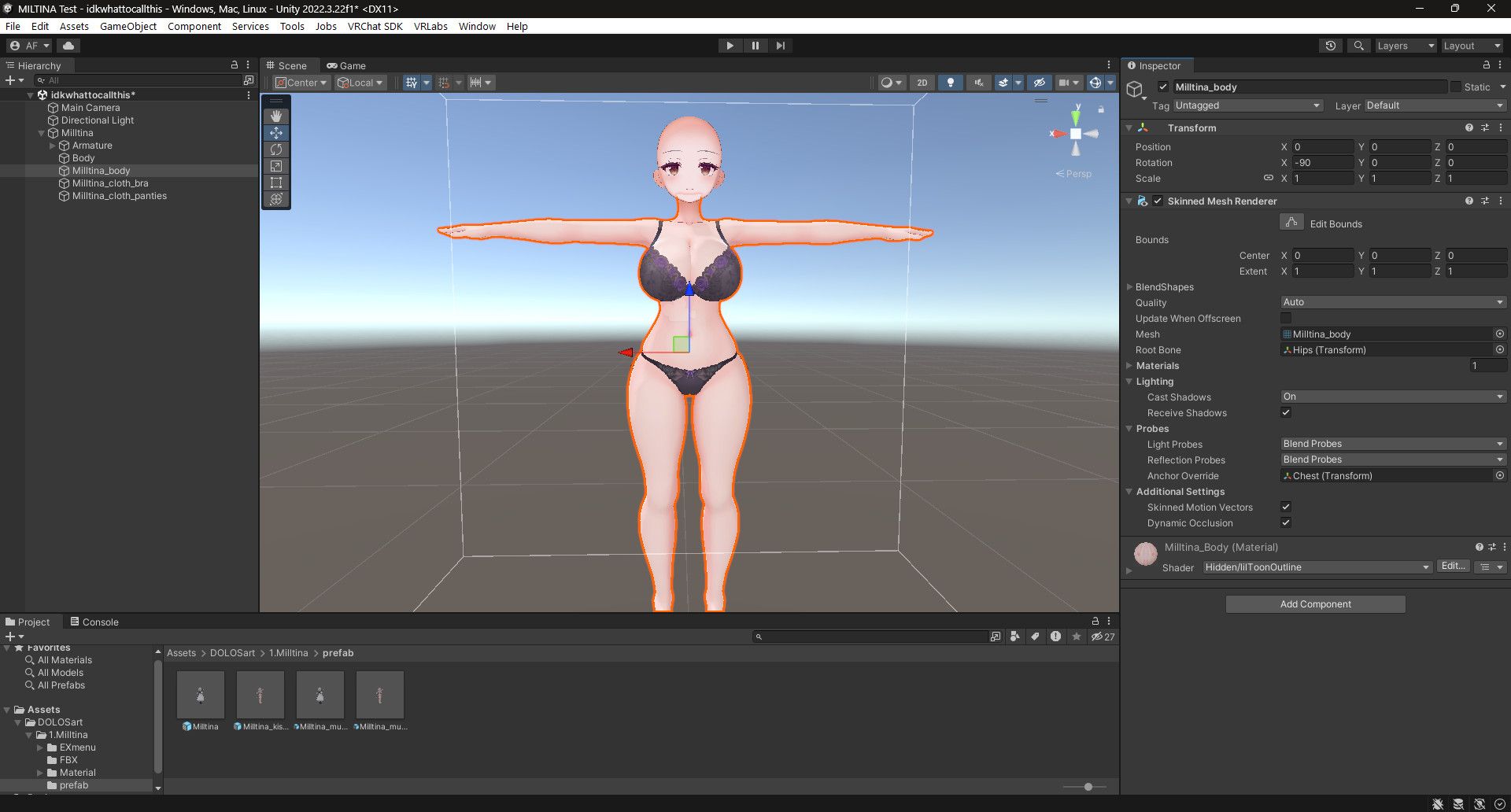The image size is (1511, 812).
Task: Lock the Inspector panel
Action: (x=1487, y=65)
